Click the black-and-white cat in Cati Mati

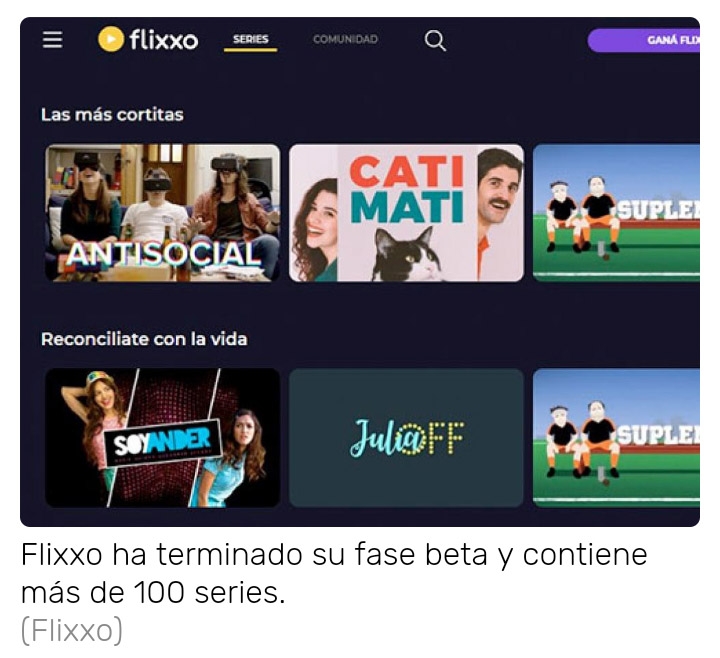[406, 255]
